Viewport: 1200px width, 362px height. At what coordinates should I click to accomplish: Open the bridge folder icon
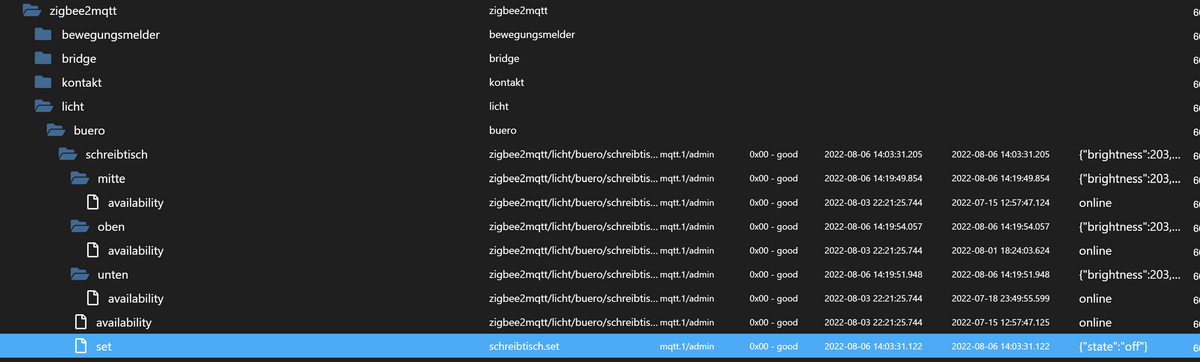pos(43,59)
